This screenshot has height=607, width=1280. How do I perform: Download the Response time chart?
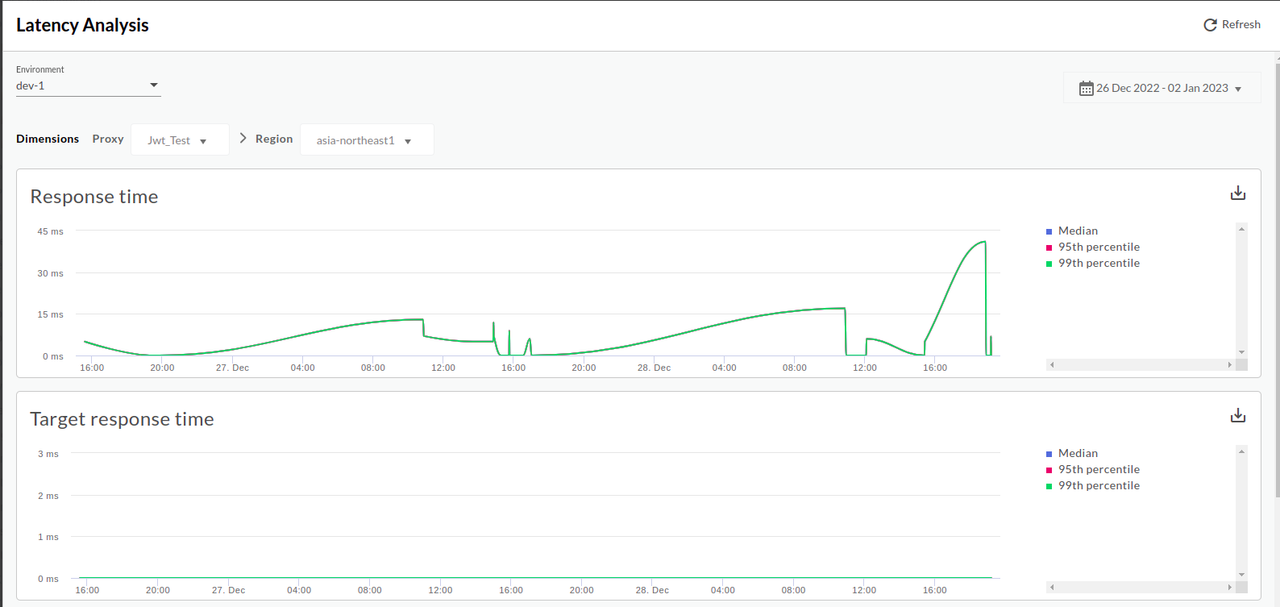tap(1238, 193)
